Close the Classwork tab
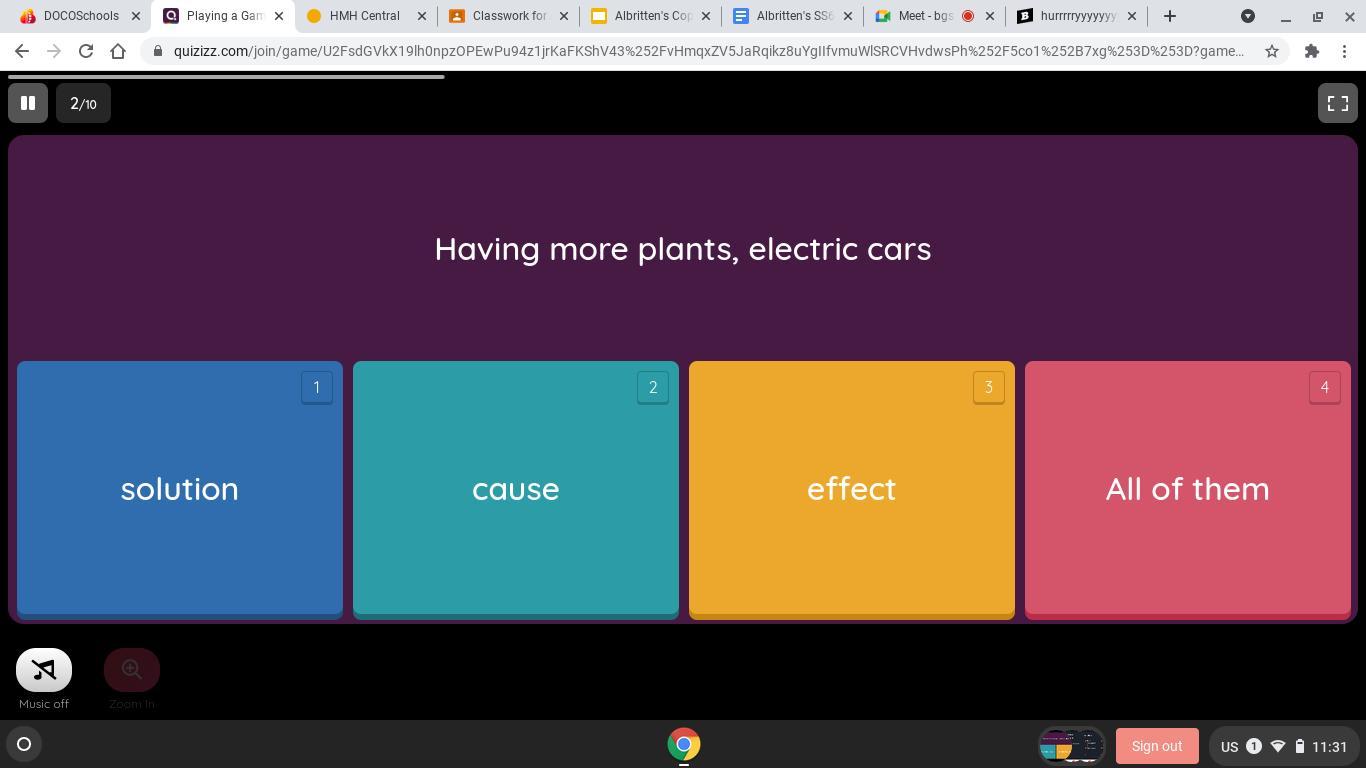 click(x=565, y=16)
